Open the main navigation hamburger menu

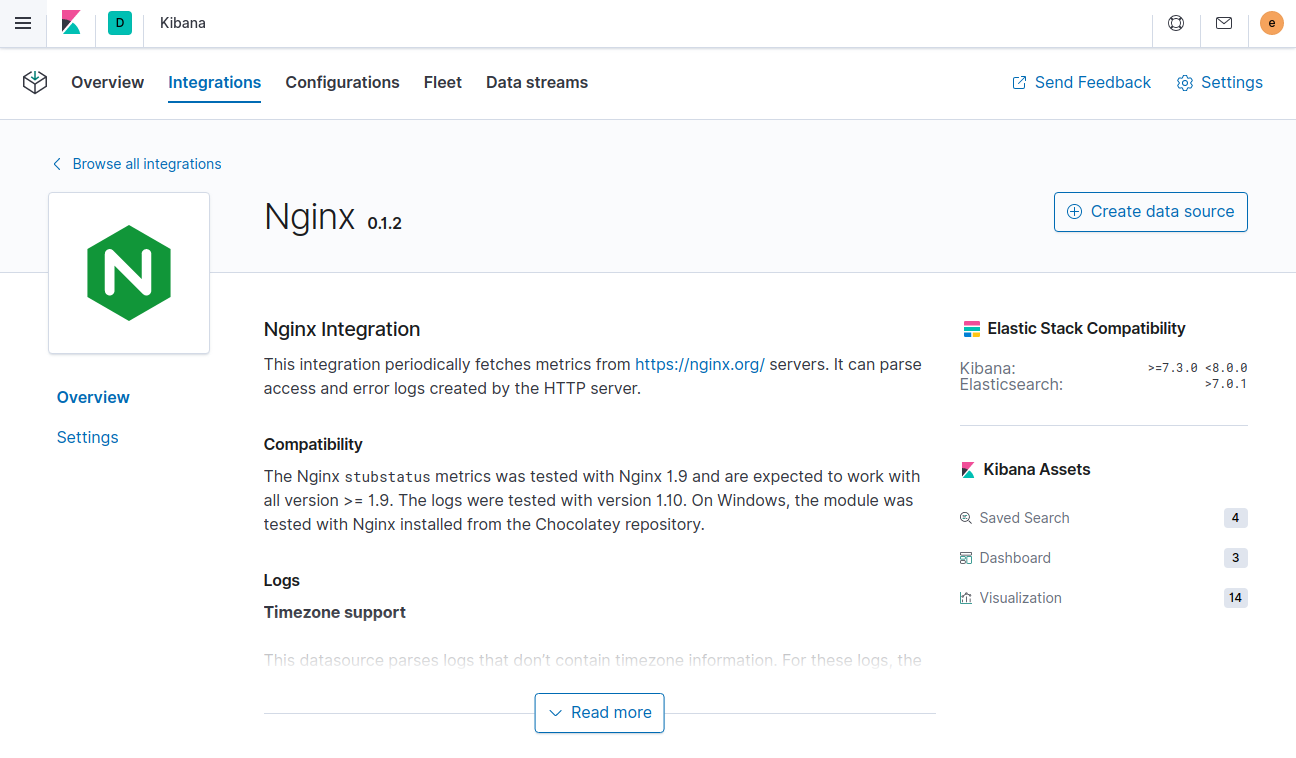point(22,22)
